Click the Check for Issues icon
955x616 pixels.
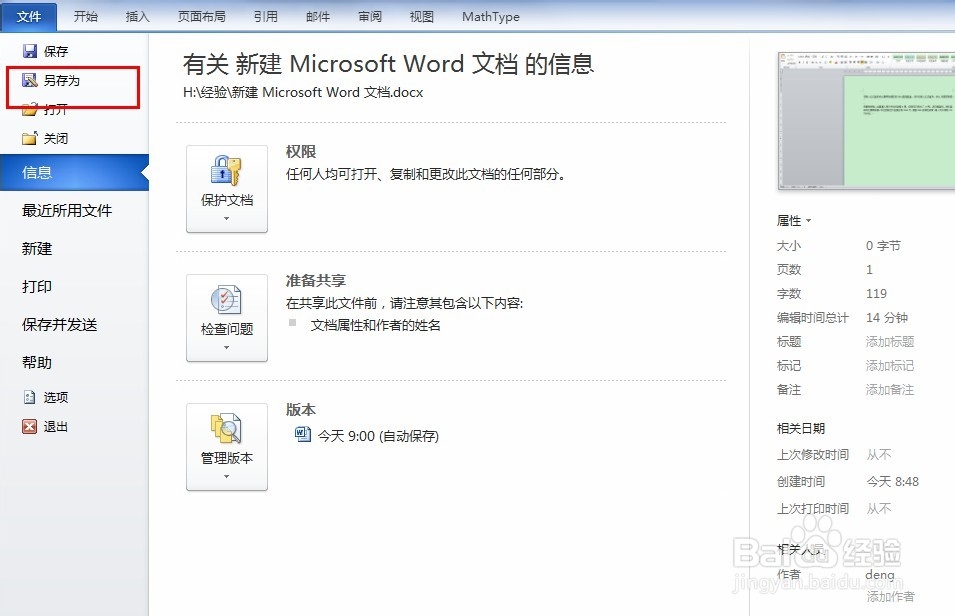click(226, 300)
